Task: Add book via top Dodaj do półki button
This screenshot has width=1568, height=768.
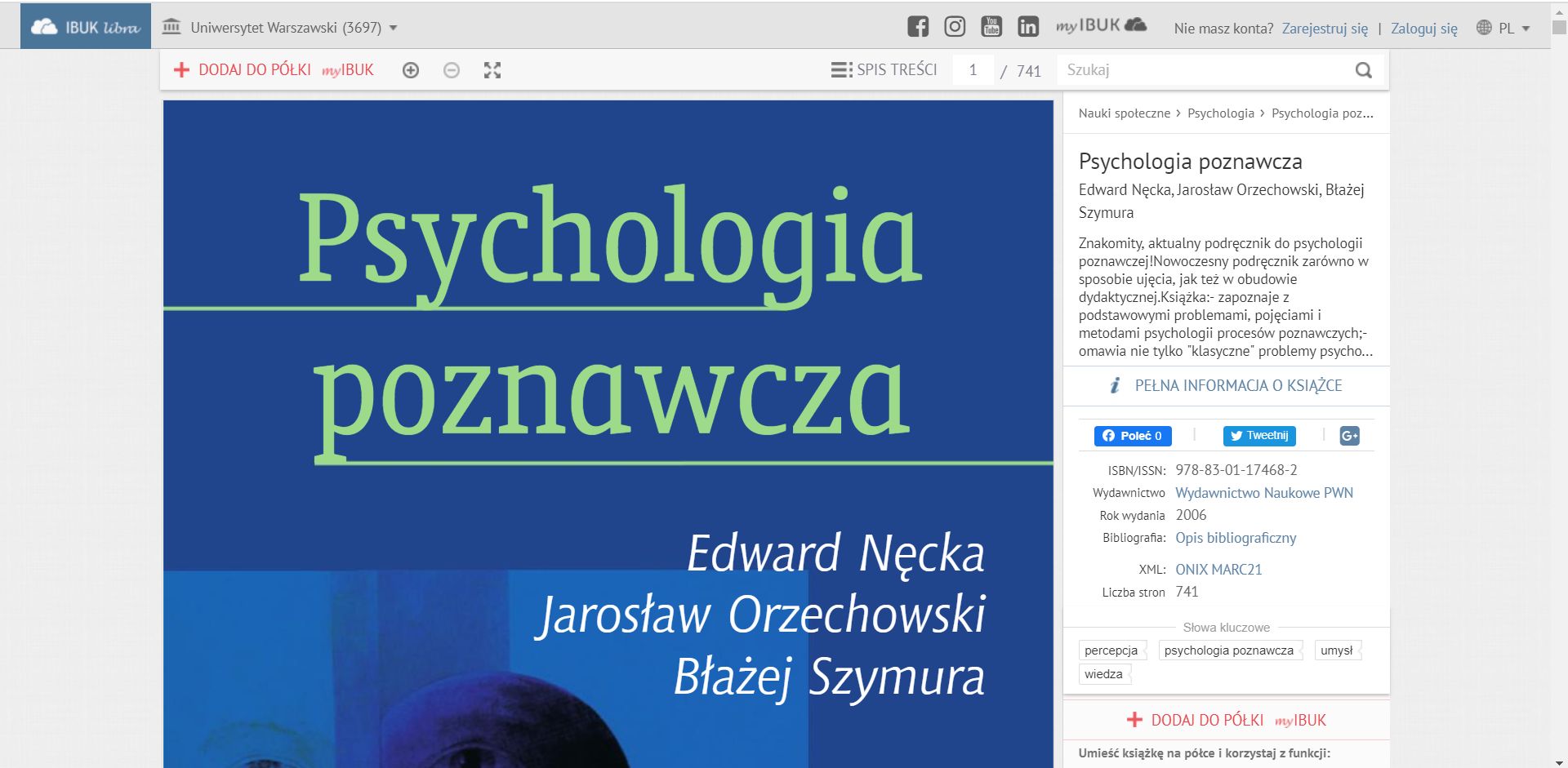Action: coord(274,70)
